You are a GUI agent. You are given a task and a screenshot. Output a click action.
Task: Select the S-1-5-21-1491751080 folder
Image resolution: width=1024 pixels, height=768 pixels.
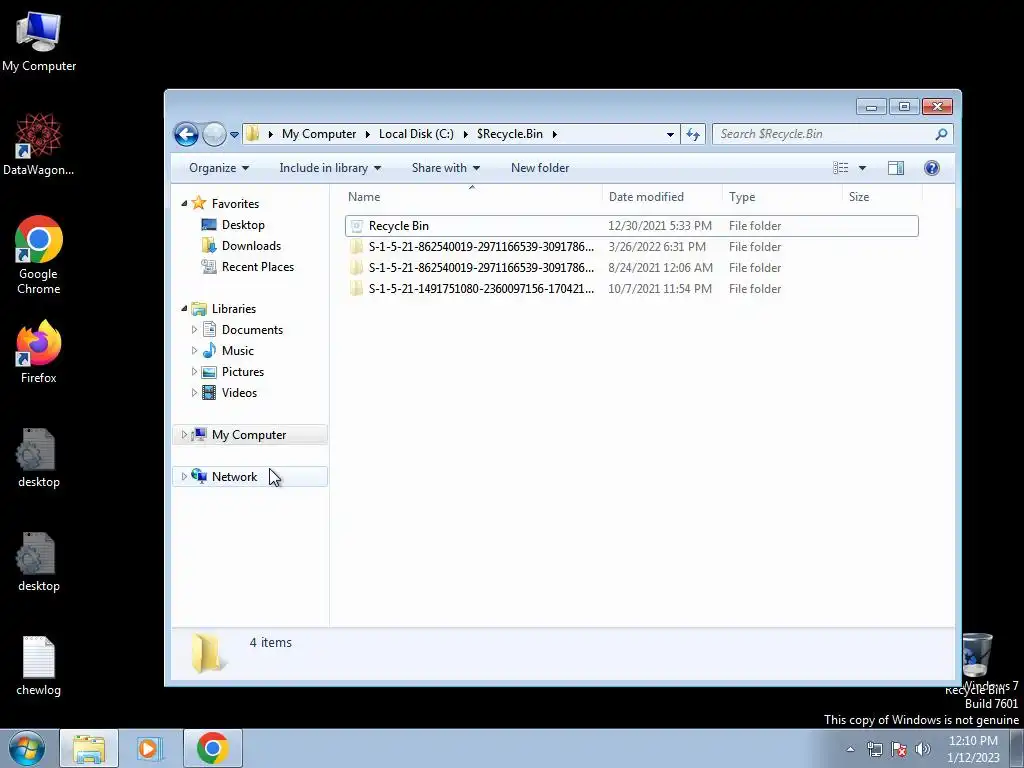click(632, 289)
